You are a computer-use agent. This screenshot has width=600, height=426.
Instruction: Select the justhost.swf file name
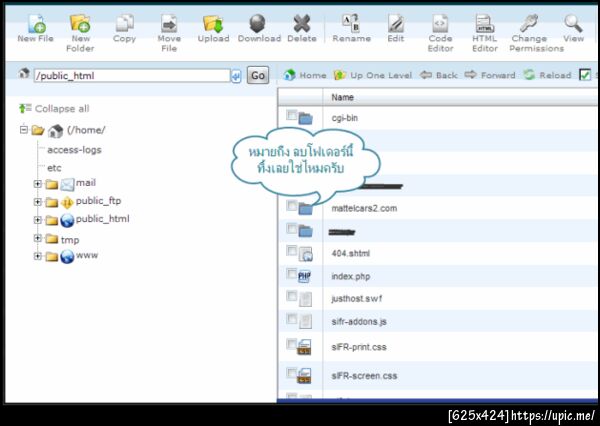click(357, 299)
